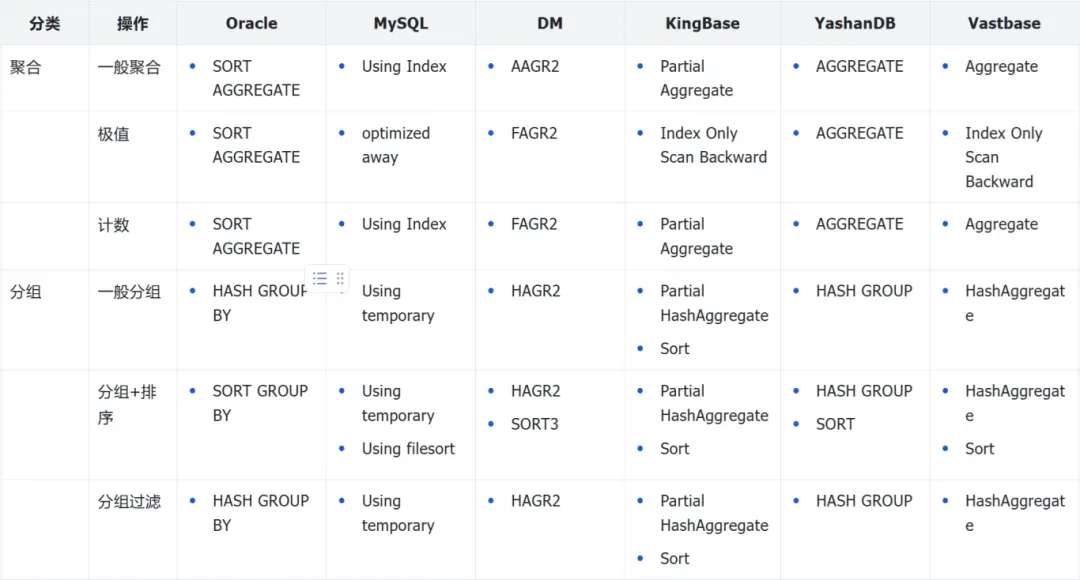Select the 'SORT GROUP BY' Oracle entry
1080x580 pixels.
tap(260, 403)
